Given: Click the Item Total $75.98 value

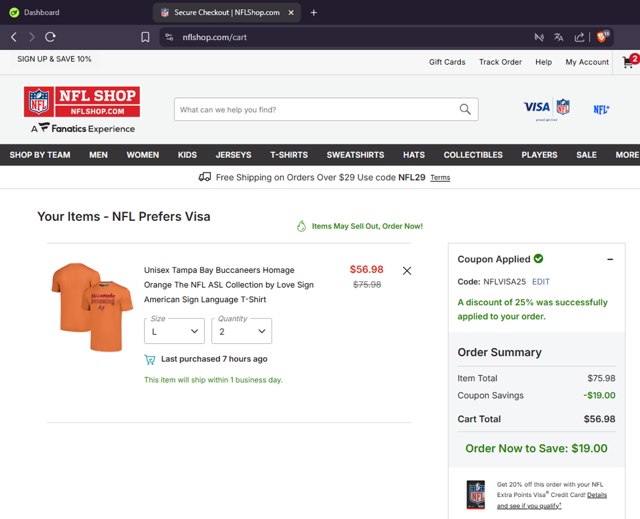Looking at the screenshot, I should pyautogui.click(x=601, y=378).
